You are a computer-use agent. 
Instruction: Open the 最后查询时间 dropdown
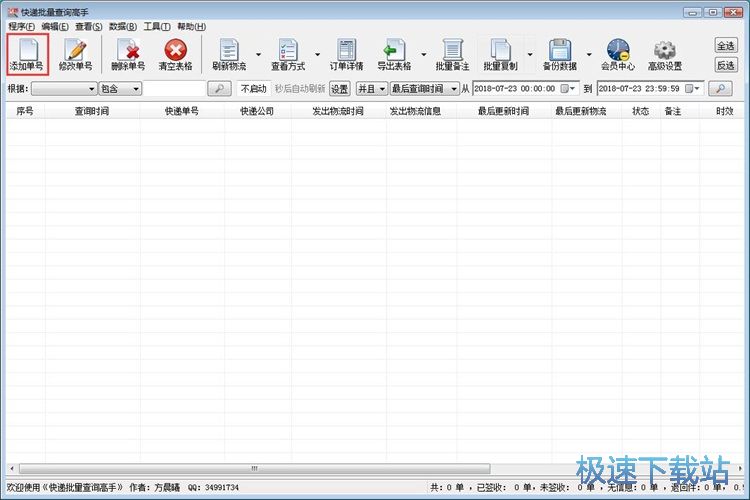[x=424, y=89]
